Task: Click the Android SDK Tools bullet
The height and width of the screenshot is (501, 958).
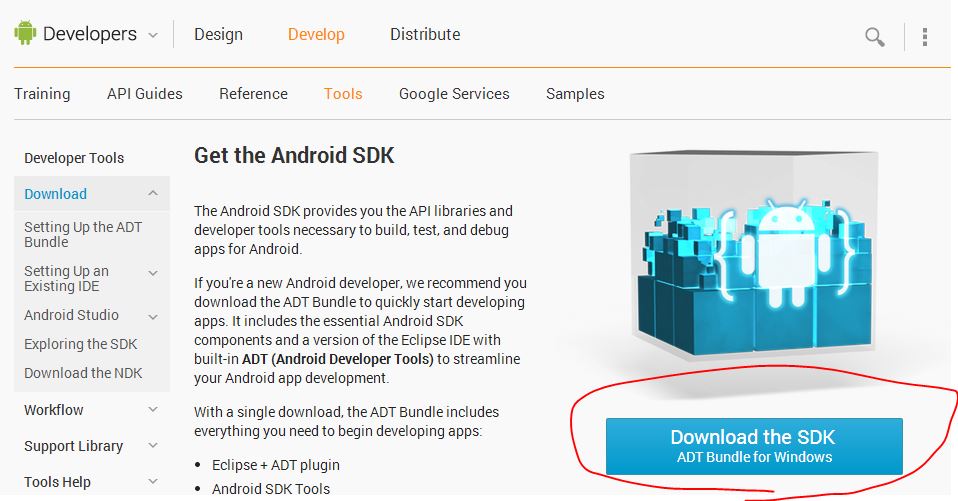Action: point(271,489)
